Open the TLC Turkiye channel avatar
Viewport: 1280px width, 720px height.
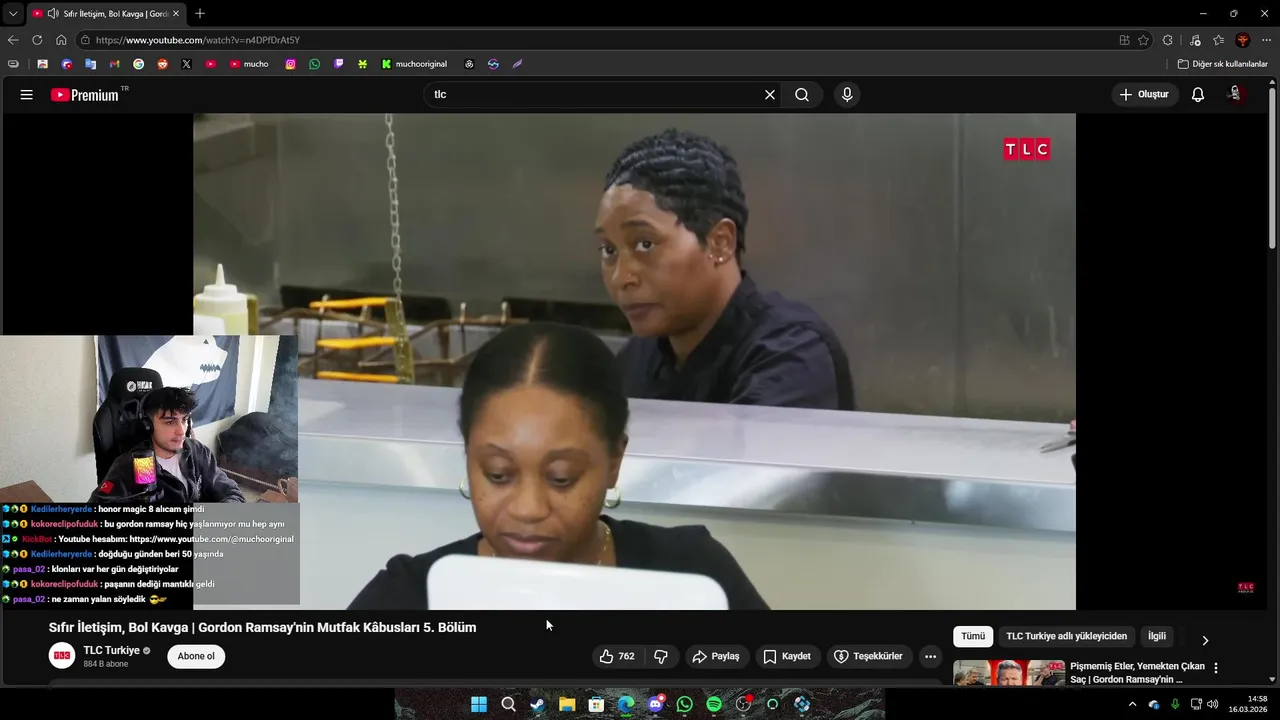click(62, 657)
